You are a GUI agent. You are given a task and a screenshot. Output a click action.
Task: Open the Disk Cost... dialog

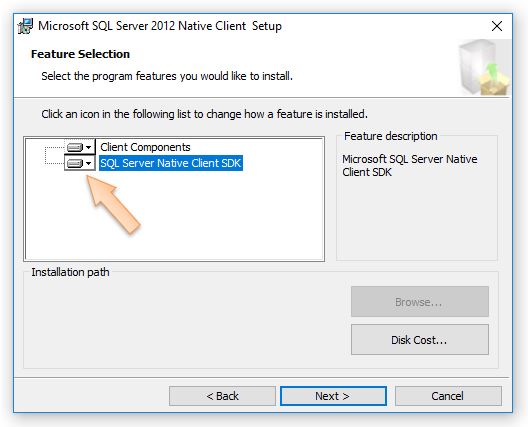(420, 339)
